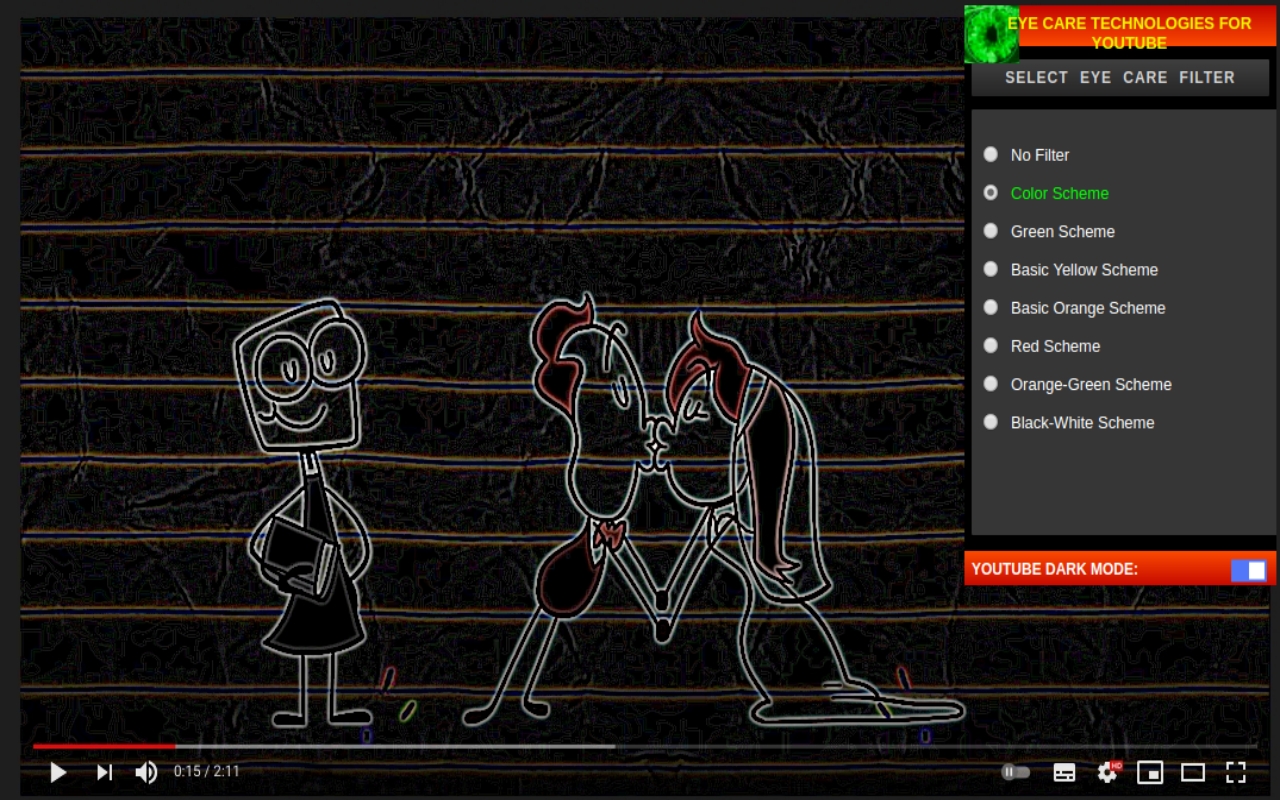The image size is (1280, 800).
Task: Choose the Green Scheme filter
Action: click(991, 231)
